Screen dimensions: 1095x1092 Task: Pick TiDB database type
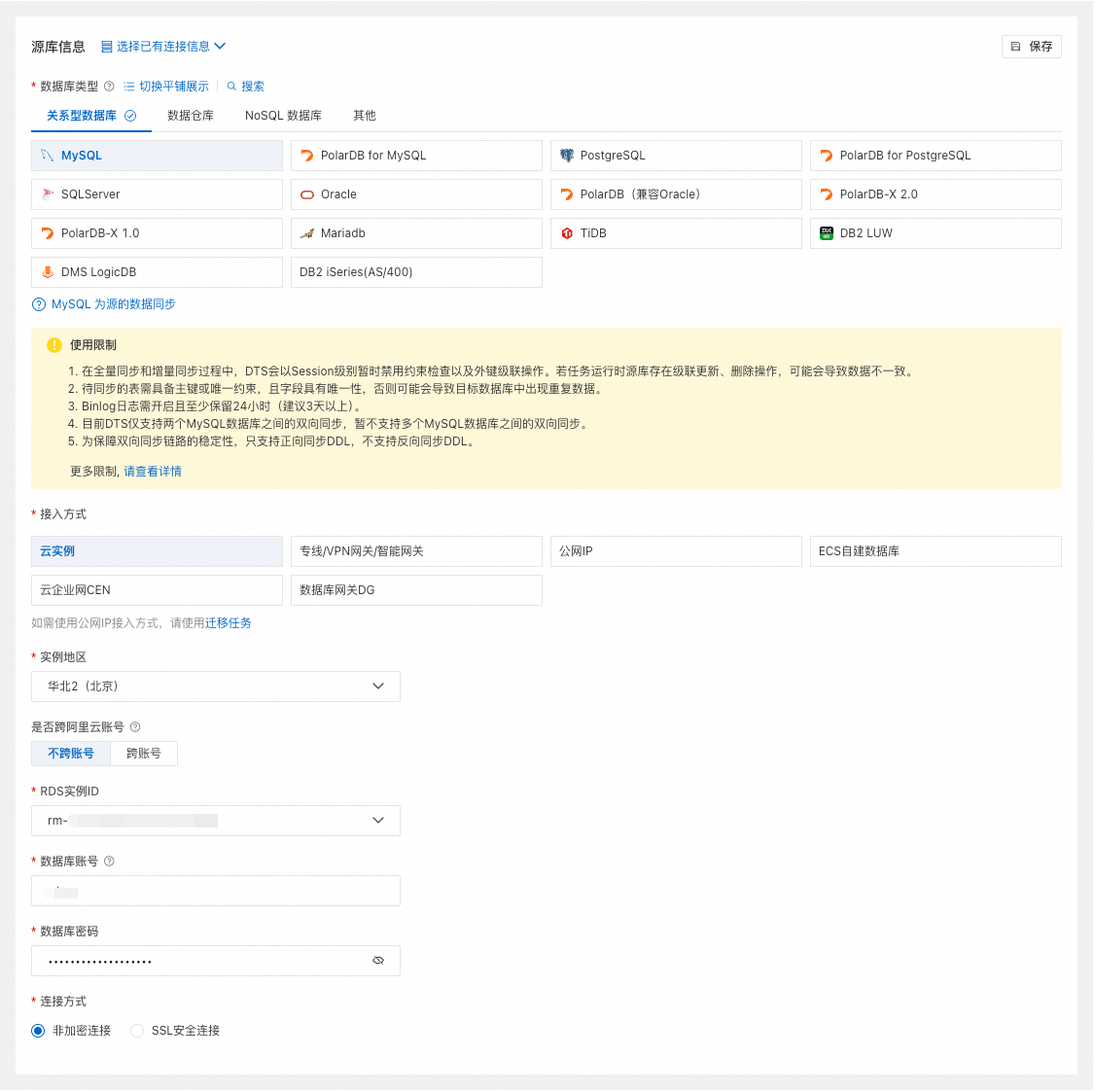click(676, 233)
